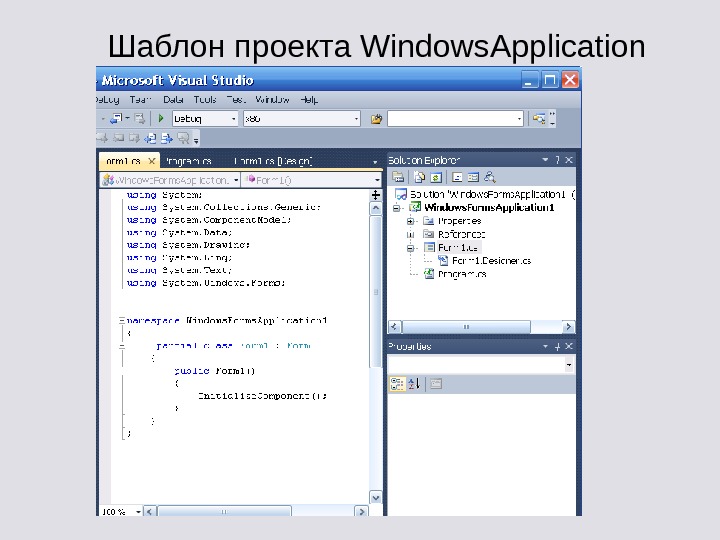The height and width of the screenshot is (540, 720).
Task: Click the Refresh icon in Solution Explorer
Action: coord(436,177)
